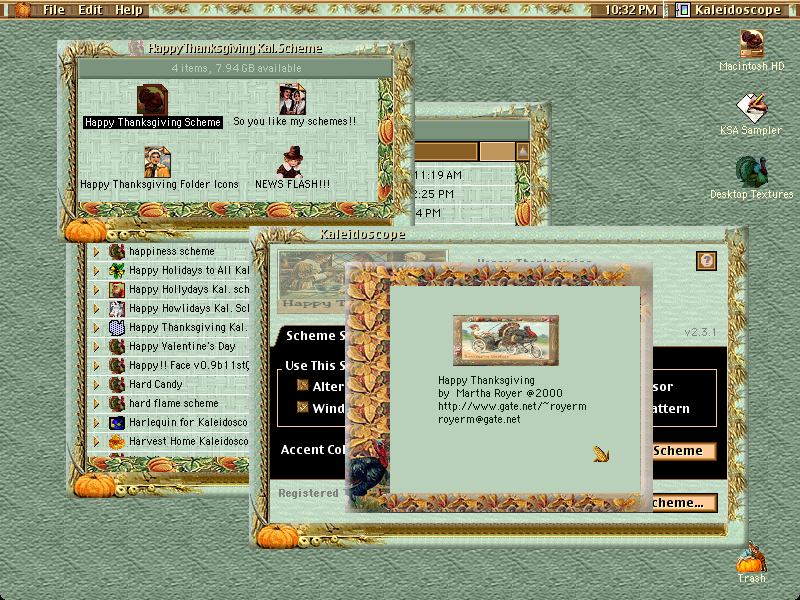Click the hard flame scheme folder icon

pyautogui.click(x=117, y=404)
